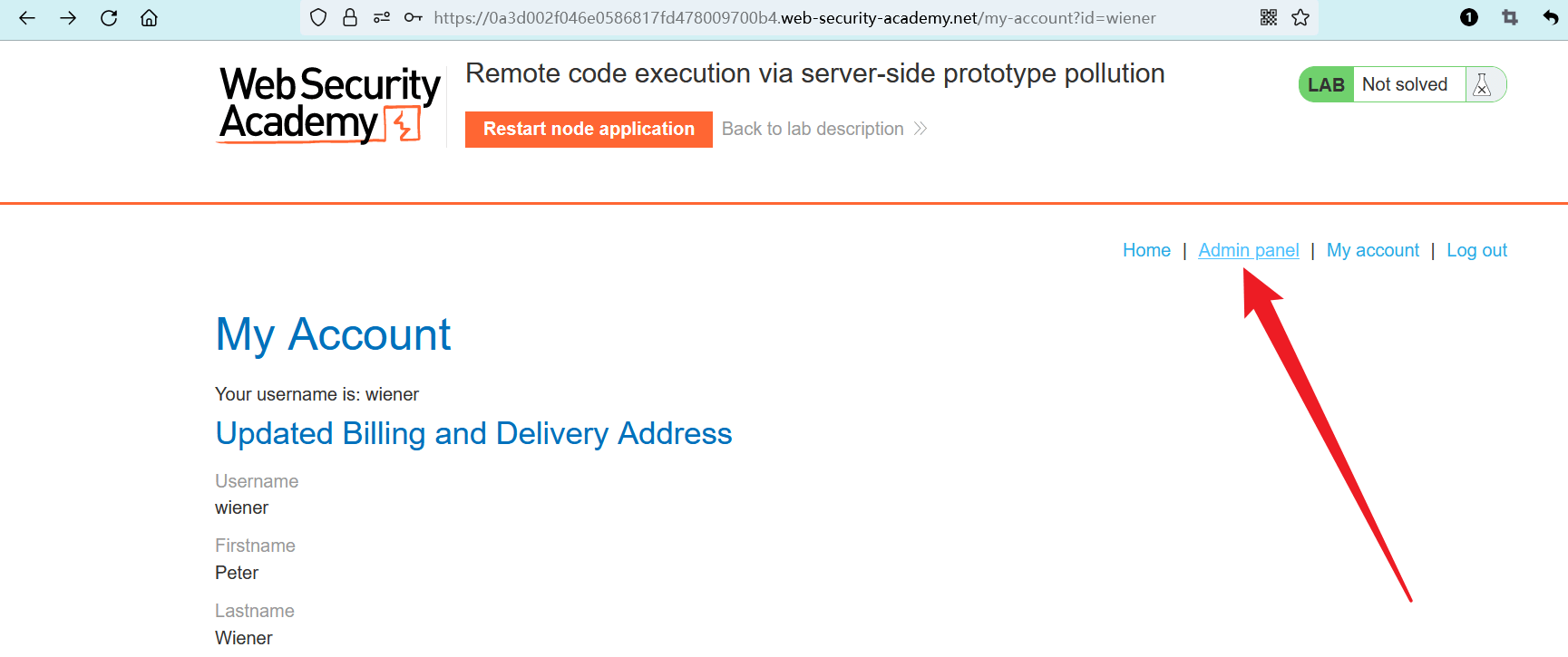Open the QR code generator icon
Screen dimensions: 1568x657
[x=1269, y=18]
